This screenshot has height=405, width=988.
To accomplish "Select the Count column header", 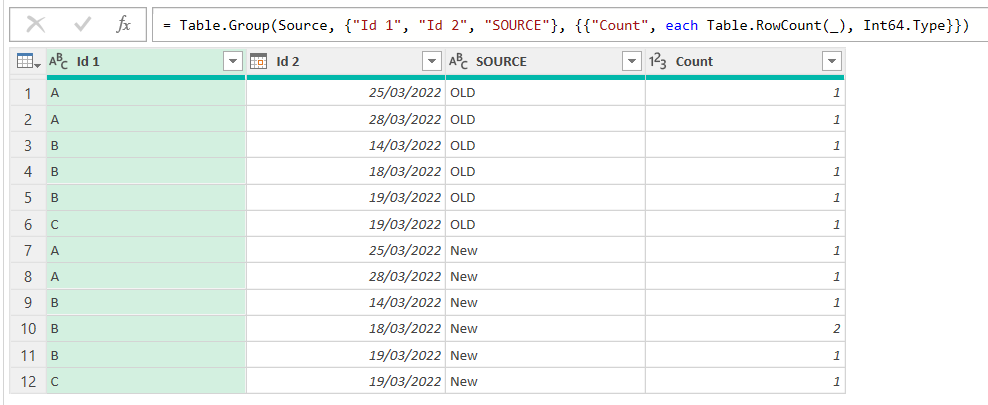I will tap(740, 62).
